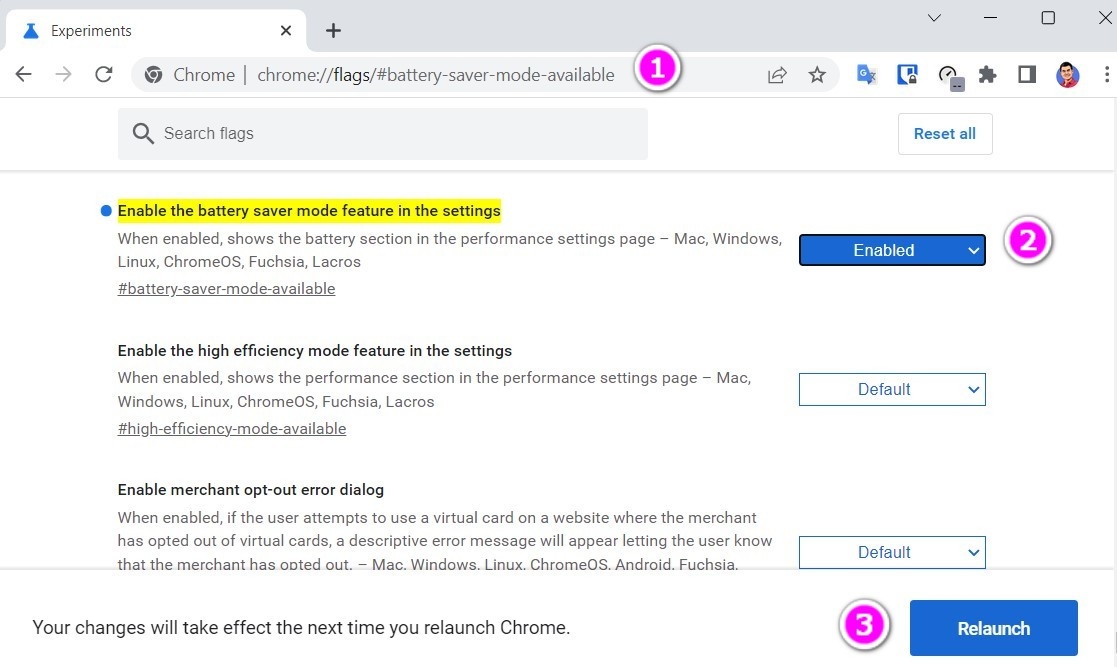Open the profile avatar menu
The width and height of the screenshot is (1117, 667).
point(1067,75)
